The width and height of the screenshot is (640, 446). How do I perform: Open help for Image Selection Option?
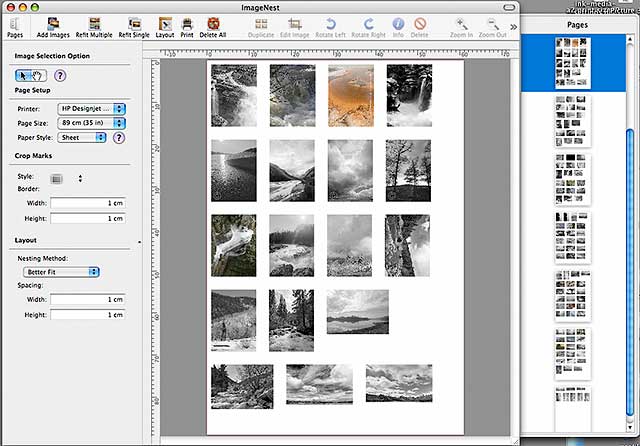tap(60, 75)
